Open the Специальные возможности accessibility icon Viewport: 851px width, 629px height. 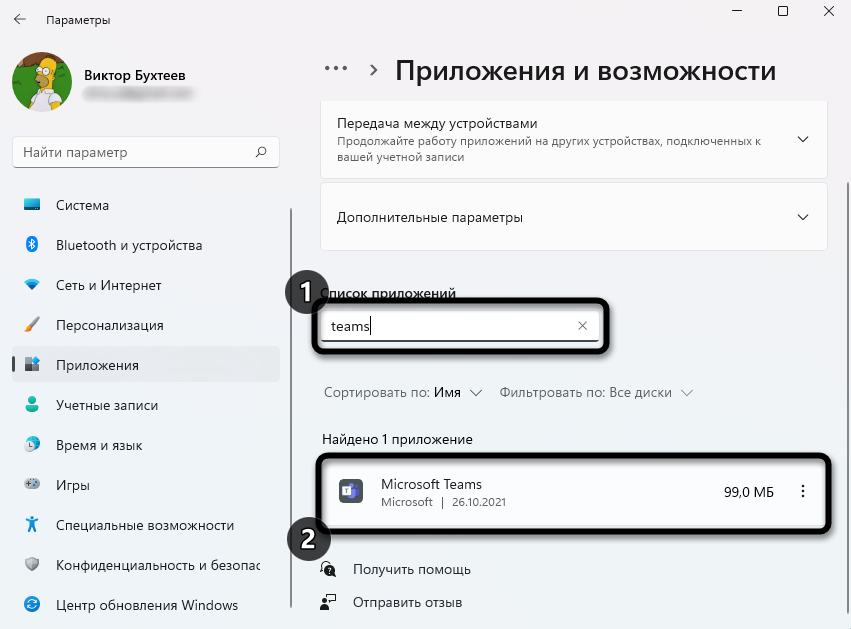point(32,524)
